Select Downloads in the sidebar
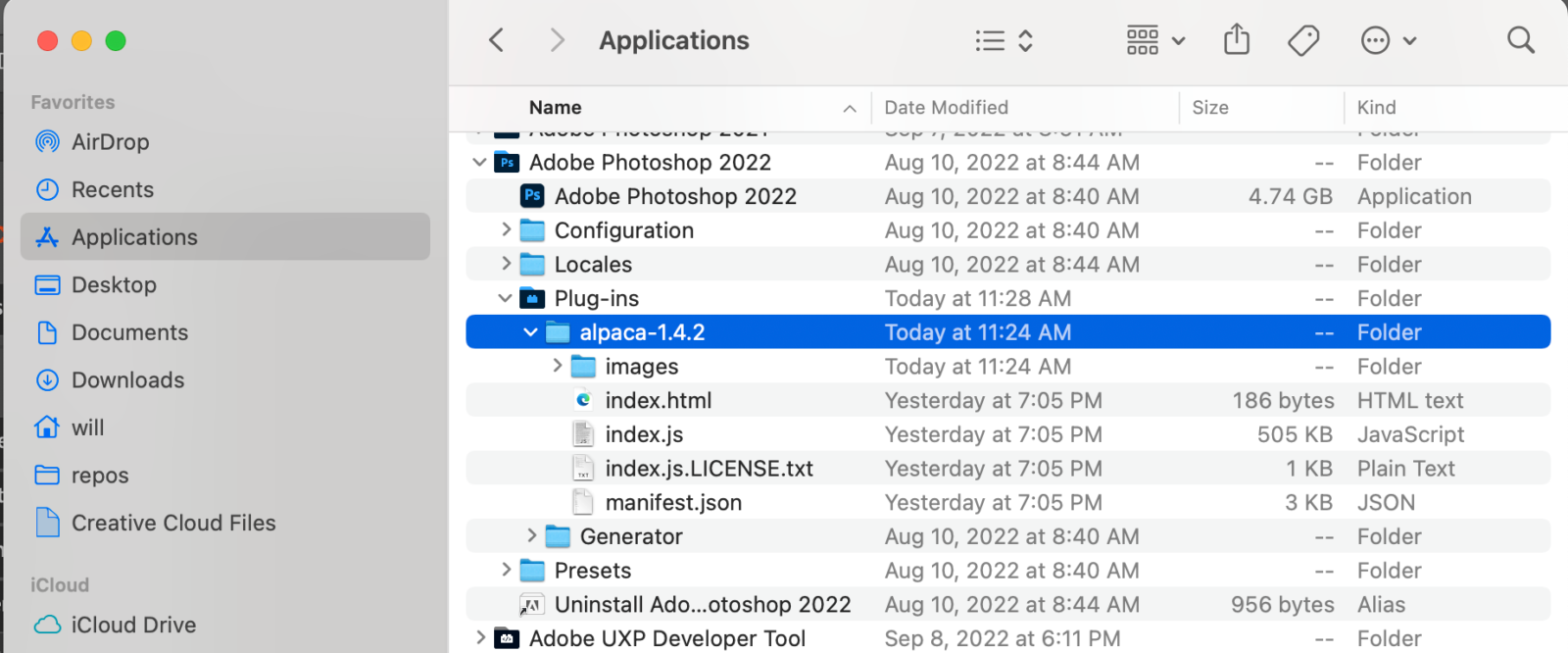 [x=127, y=379]
